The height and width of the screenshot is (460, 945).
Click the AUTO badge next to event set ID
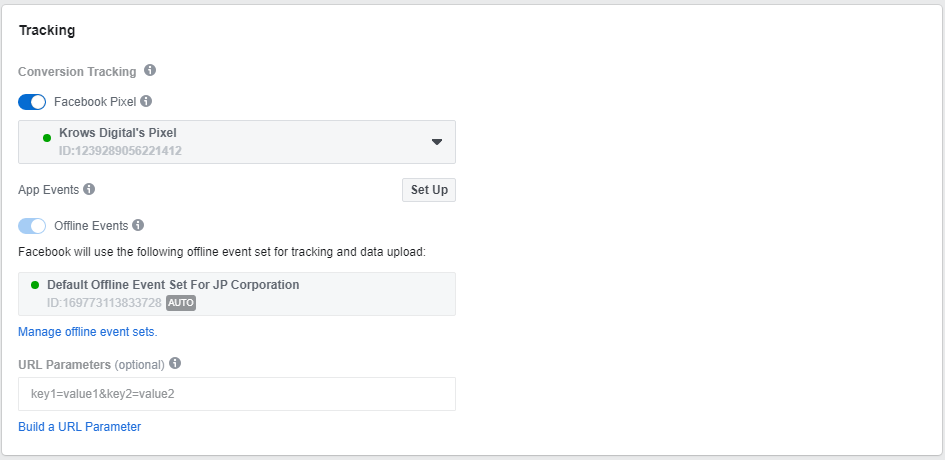click(181, 303)
